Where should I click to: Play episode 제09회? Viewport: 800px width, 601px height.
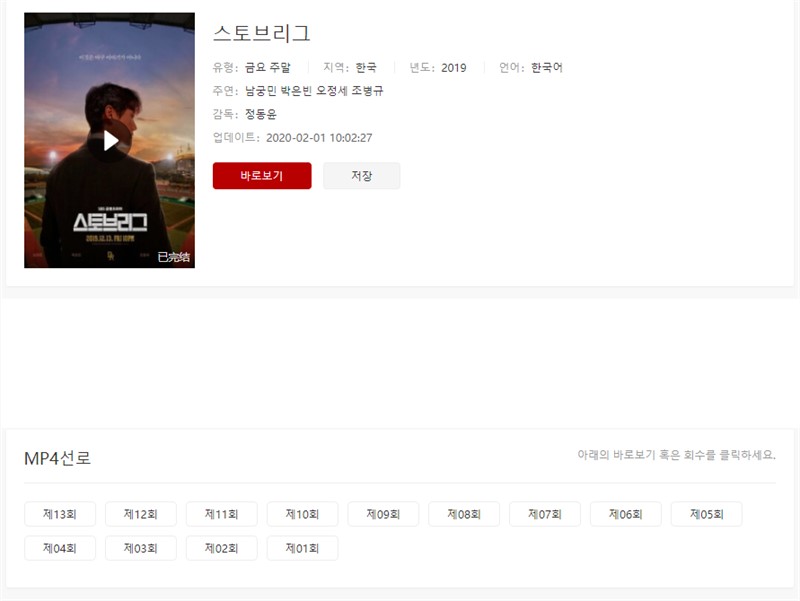[x=383, y=514]
